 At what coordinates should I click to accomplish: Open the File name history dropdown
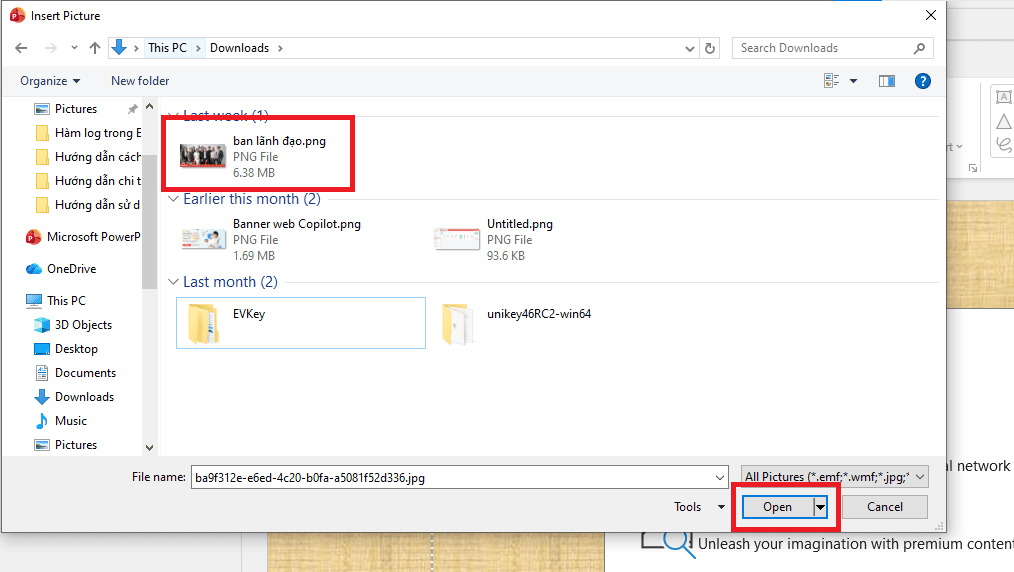click(720, 478)
